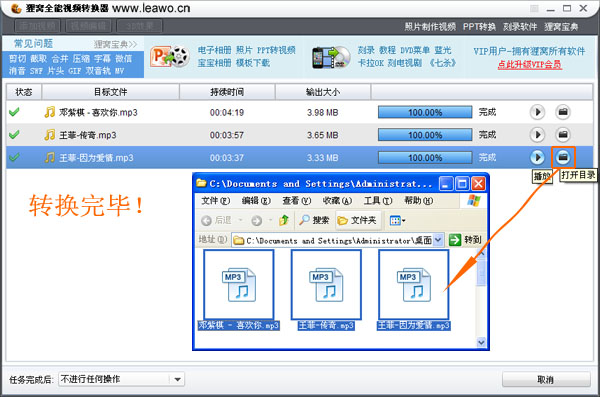The image size is (600, 397).
Task: Click the PPT转视频 link
Action: tap(276, 50)
